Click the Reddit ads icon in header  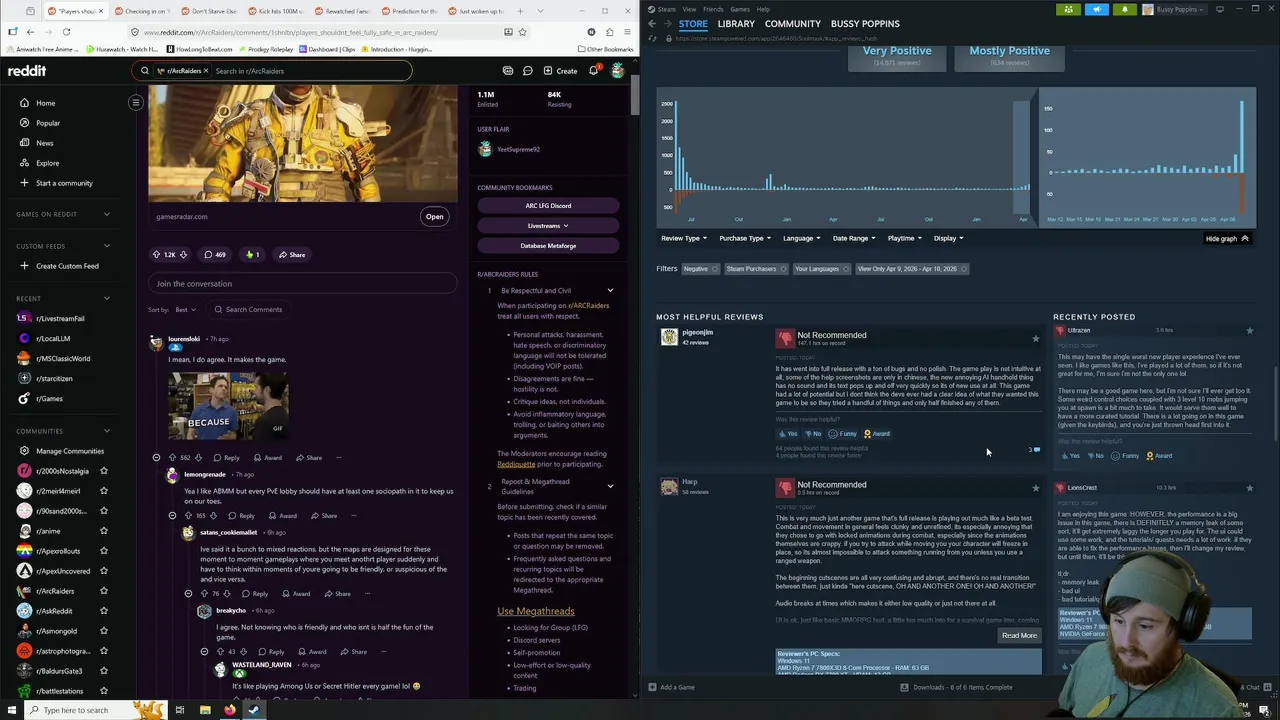508,71
